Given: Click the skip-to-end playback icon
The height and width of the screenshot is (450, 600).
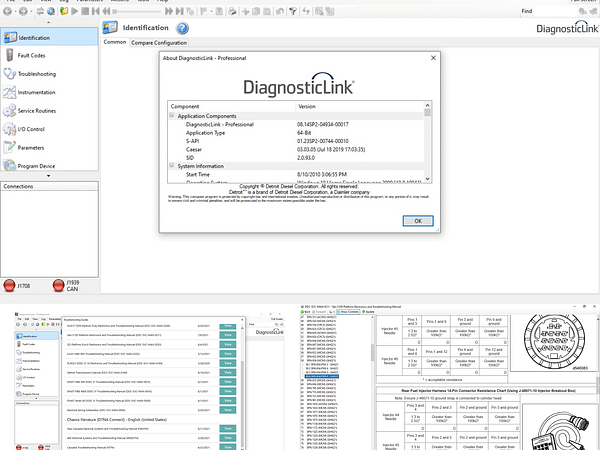Looking at the screenshot, I should pyautogui.click(x=179, y=11).
